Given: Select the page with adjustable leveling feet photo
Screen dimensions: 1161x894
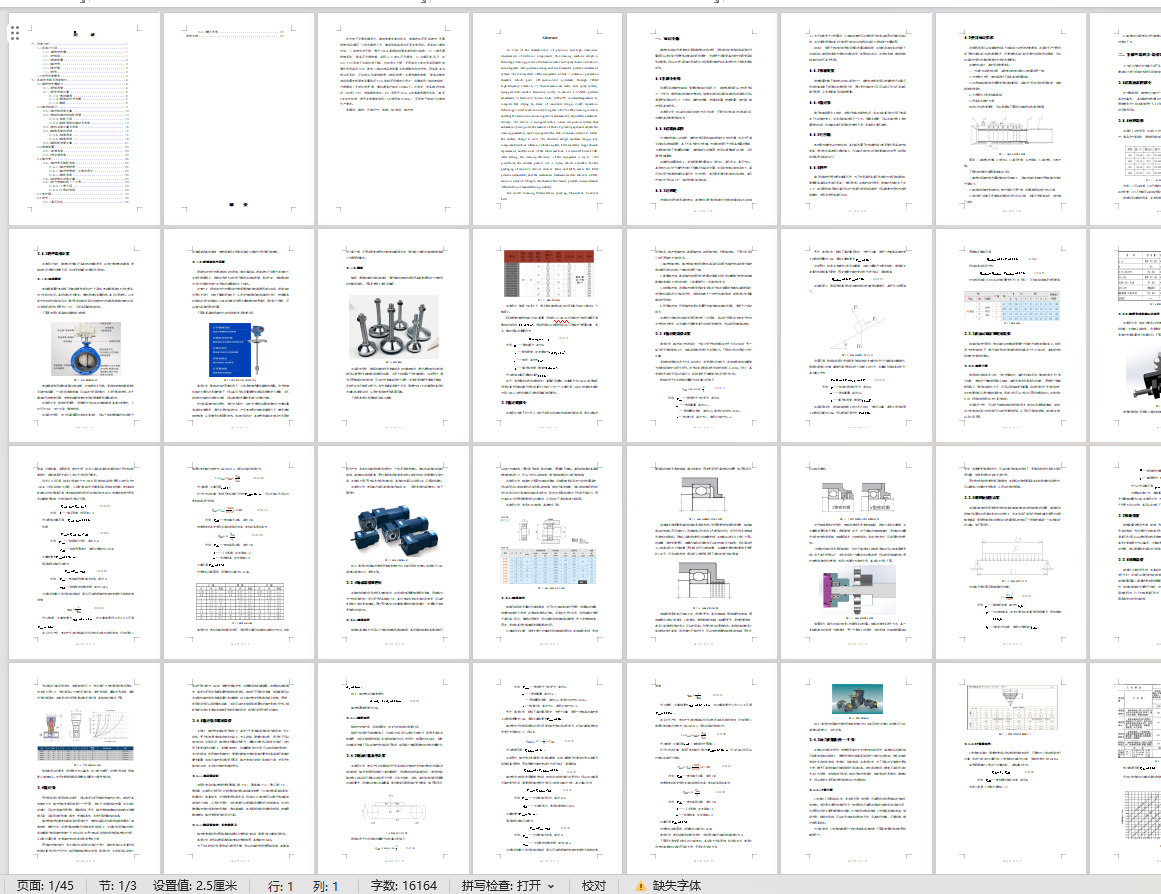Looking at the screenshot, I should pos(393,336).
